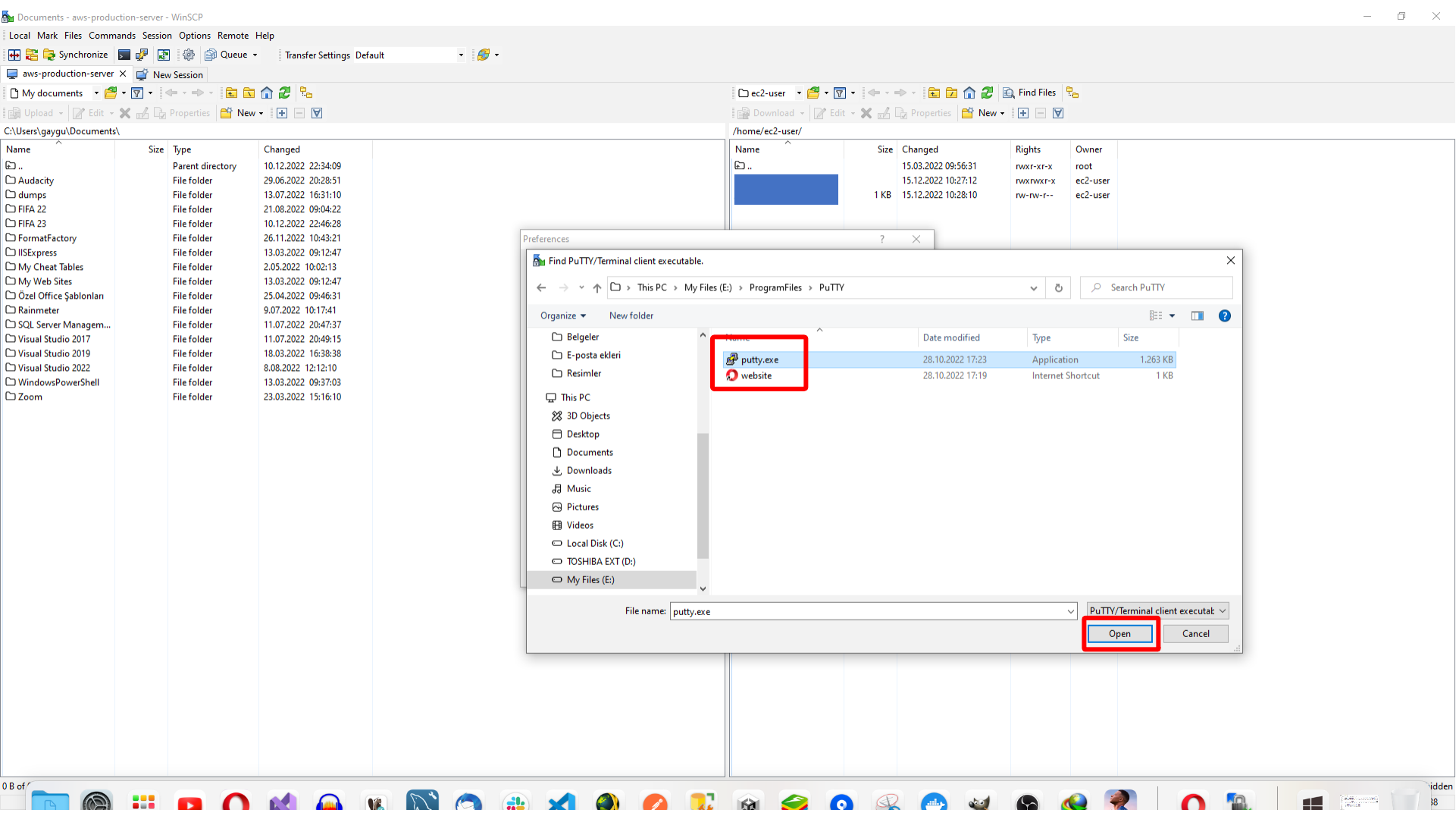The image size is (1456, 819).
Task: Go to the local parent directory icon
Action: point(231,93)
